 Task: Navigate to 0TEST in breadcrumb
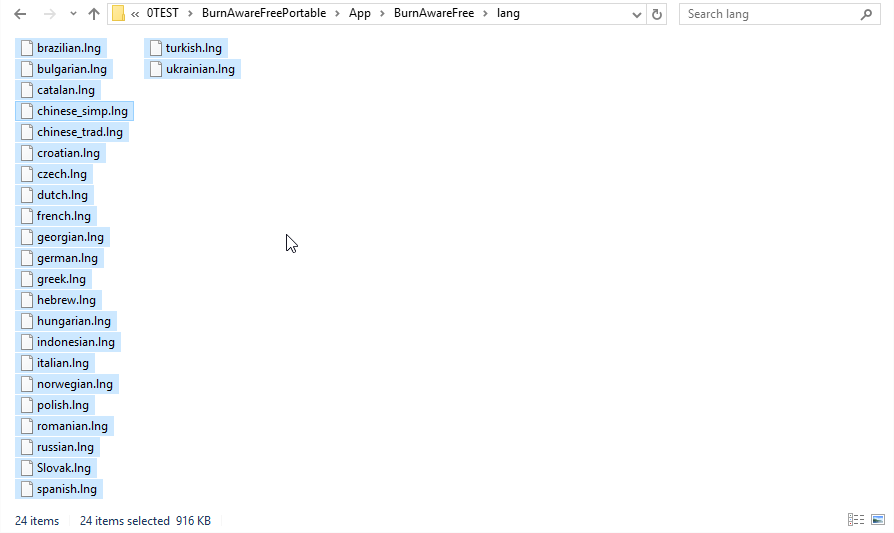click(162, 13)
